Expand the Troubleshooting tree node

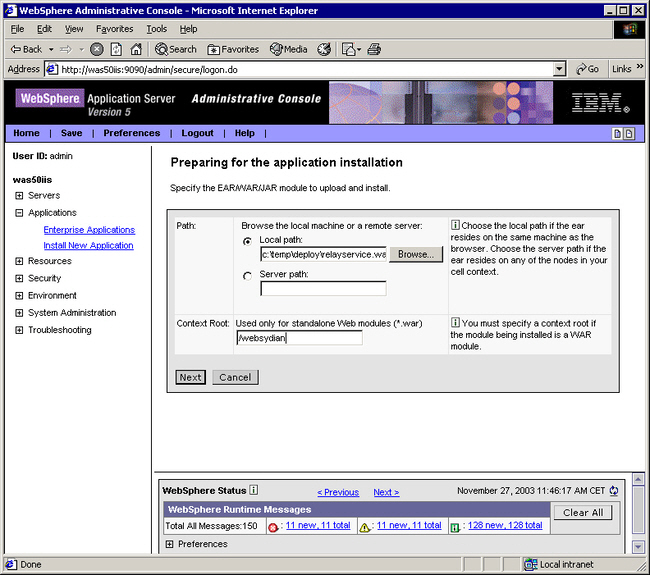pos(19,330)
